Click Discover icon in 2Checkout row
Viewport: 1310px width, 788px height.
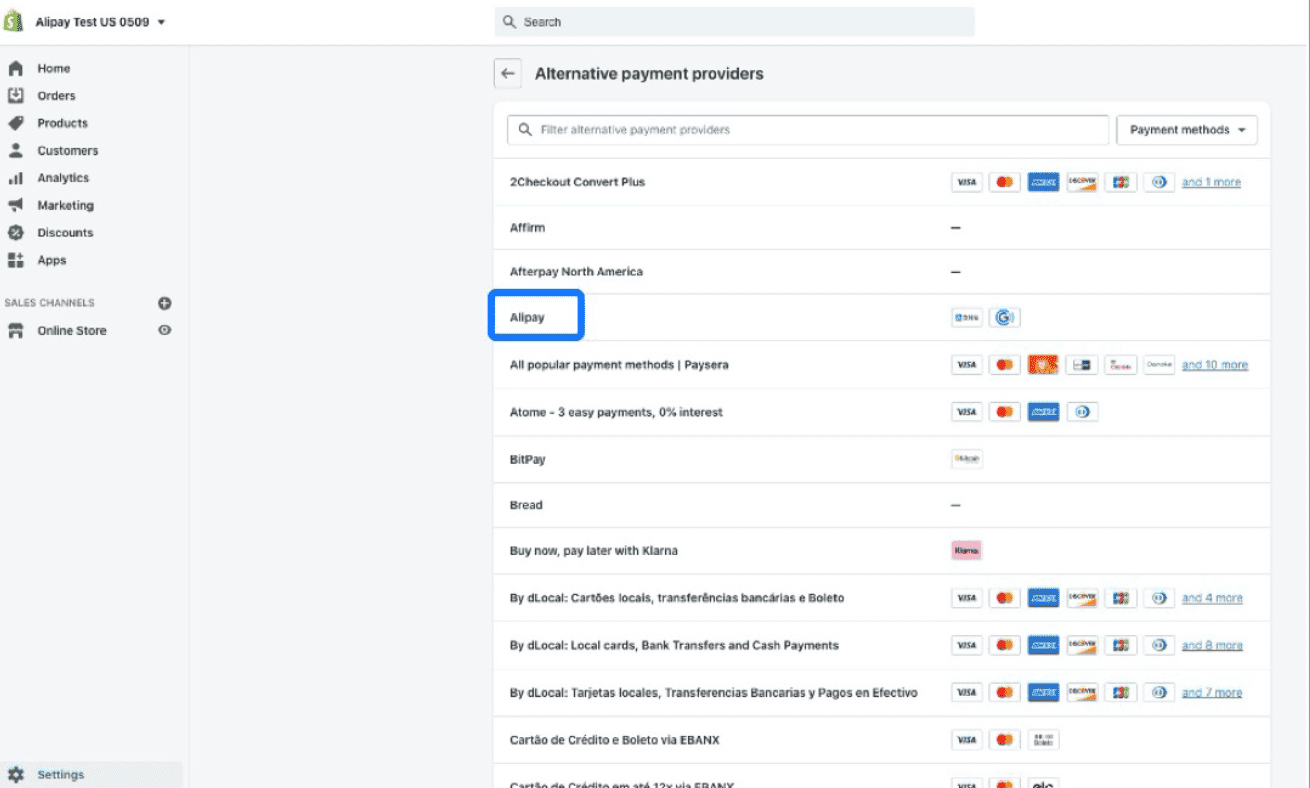coord(1082,183)
